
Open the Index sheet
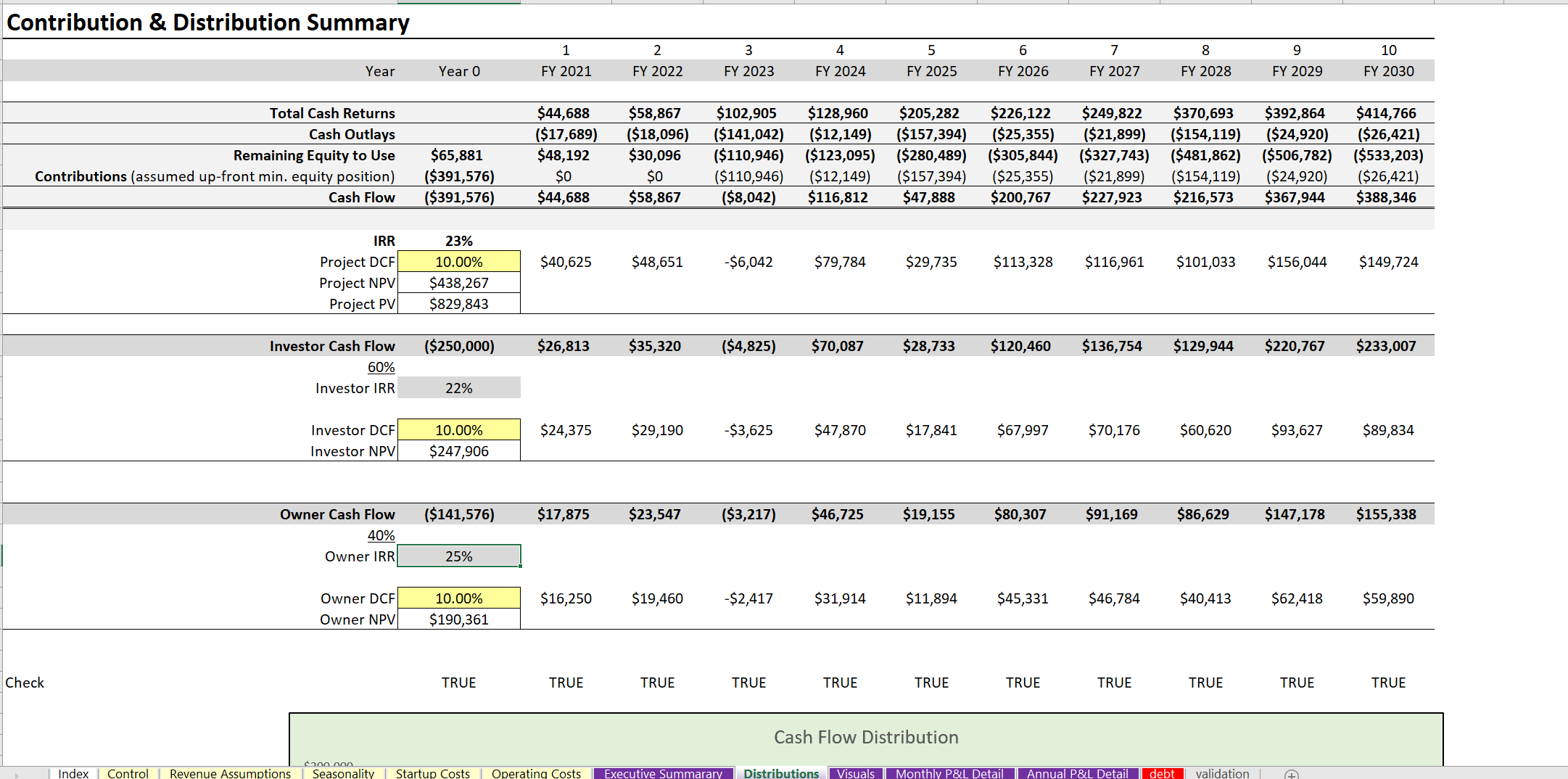click(73, 773)
